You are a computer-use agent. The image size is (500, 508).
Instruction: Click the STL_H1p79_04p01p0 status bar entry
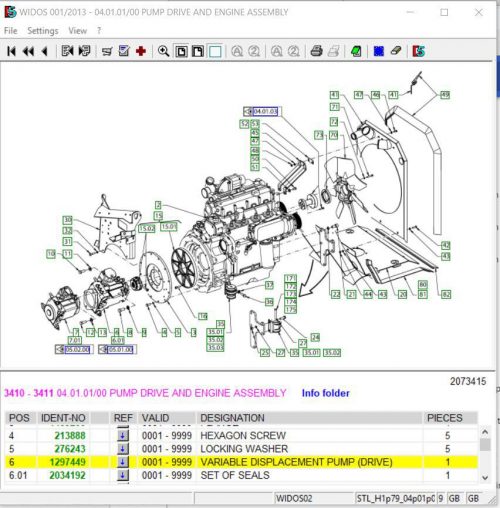tap(395, 499)
